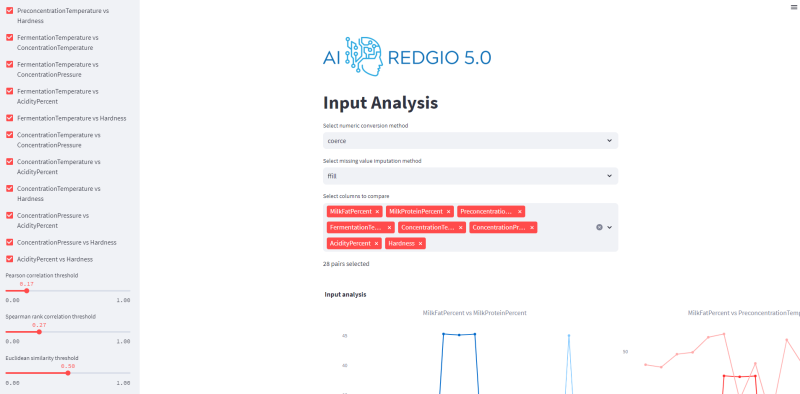Open the missing value imputation dropdown
Image resolution: width=800 pixels, height=394 pixels.
click(470, 176)
